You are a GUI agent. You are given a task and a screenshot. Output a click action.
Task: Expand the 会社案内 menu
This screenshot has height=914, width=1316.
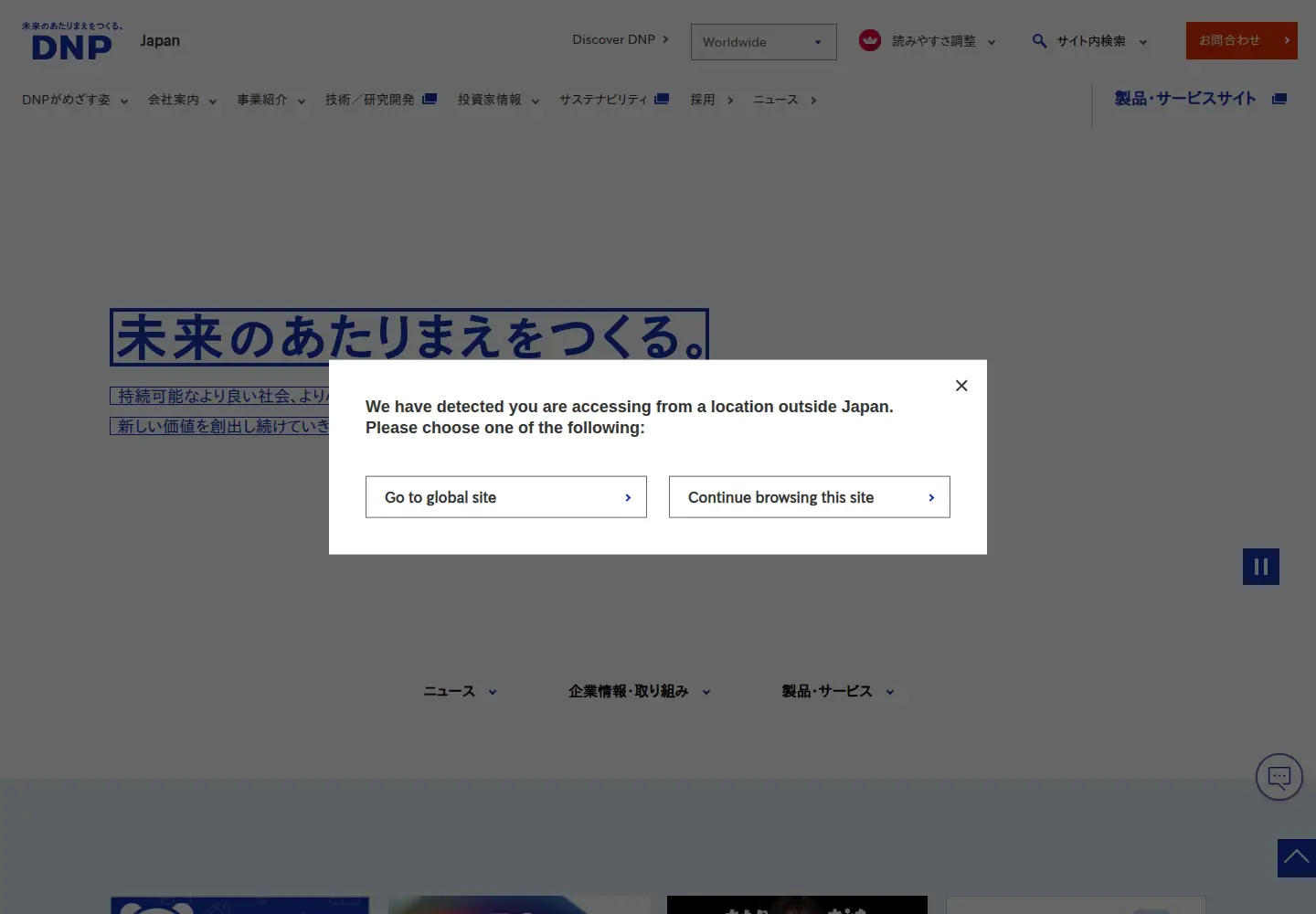pyautogui.click(x=183, y=100)
